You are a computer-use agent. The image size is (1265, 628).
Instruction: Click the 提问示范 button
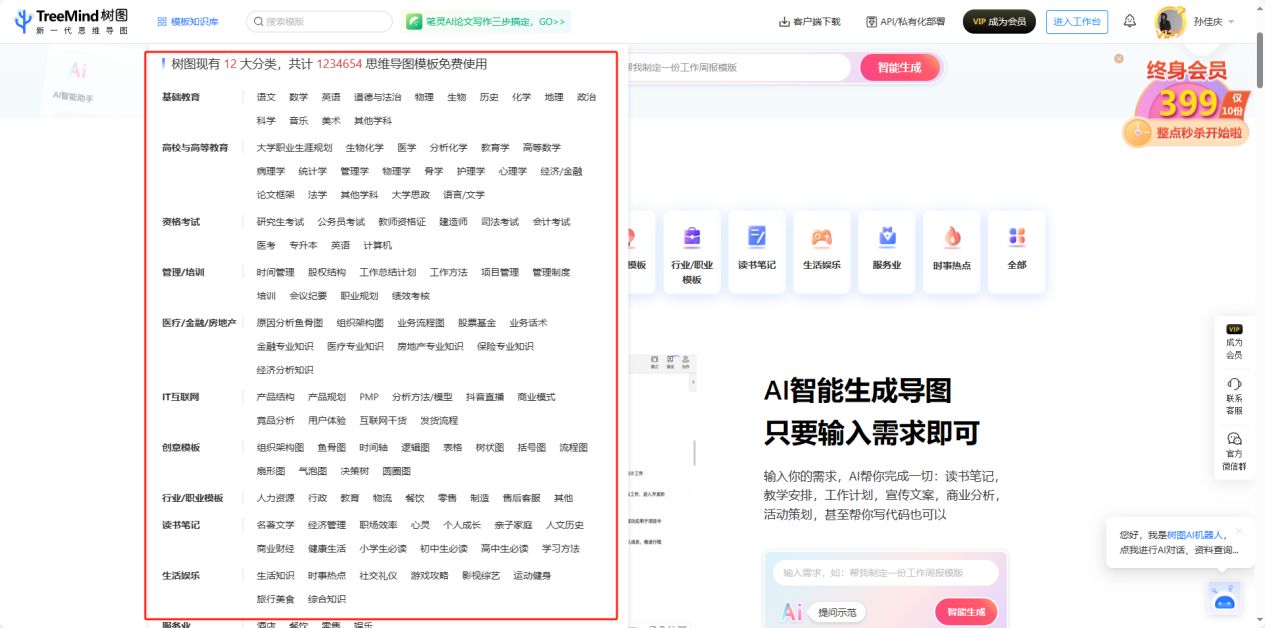pyautogui.click(x=836, y=612)
